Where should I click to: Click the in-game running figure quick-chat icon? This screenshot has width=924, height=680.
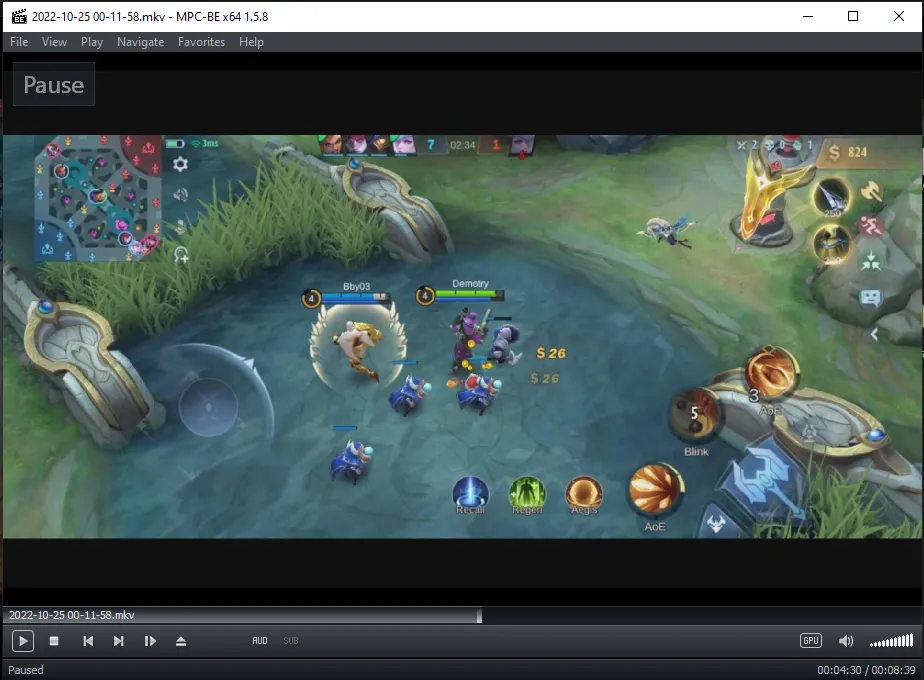pos(870,226)
